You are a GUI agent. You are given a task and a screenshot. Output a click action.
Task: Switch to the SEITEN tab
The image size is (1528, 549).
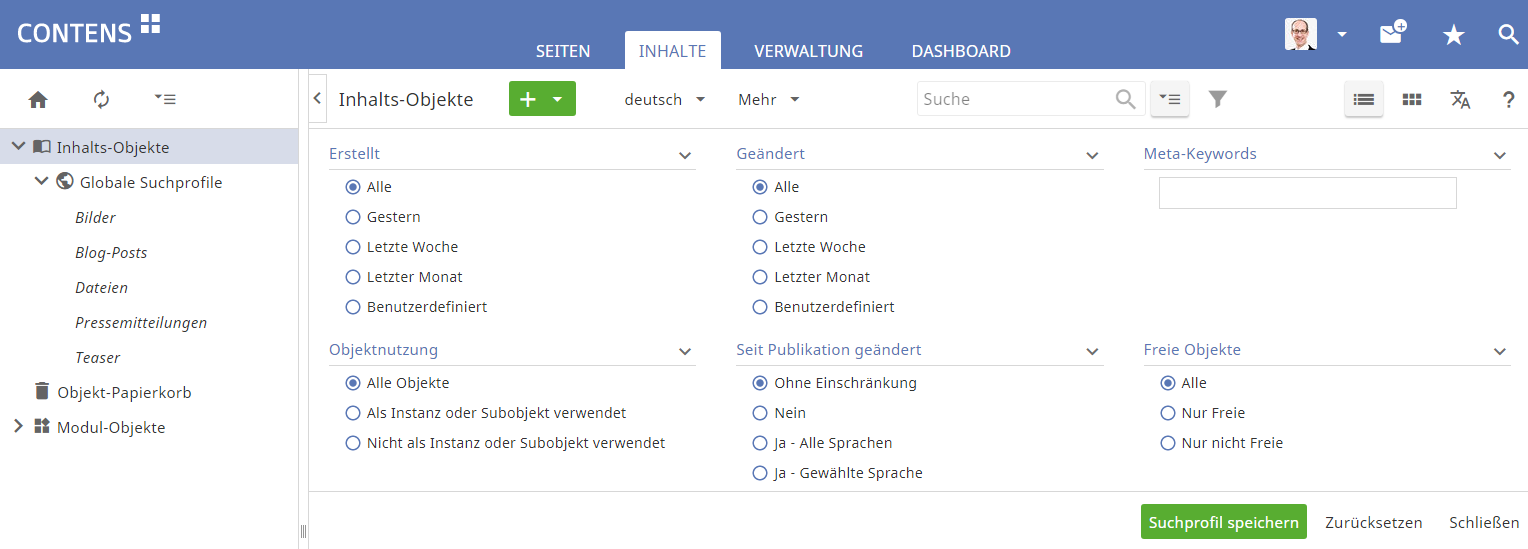[562, 51]
